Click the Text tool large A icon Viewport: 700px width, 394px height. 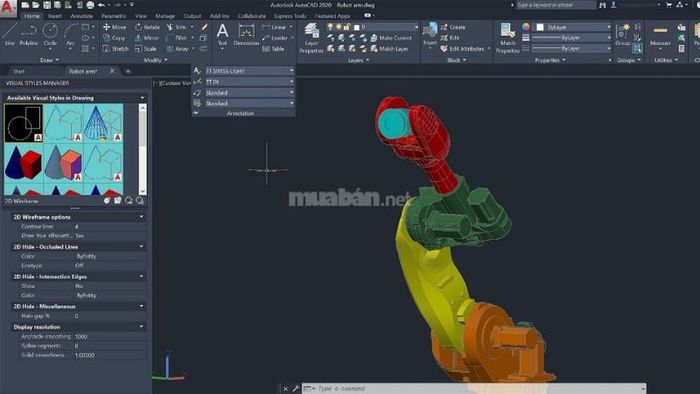coord(222,32)
